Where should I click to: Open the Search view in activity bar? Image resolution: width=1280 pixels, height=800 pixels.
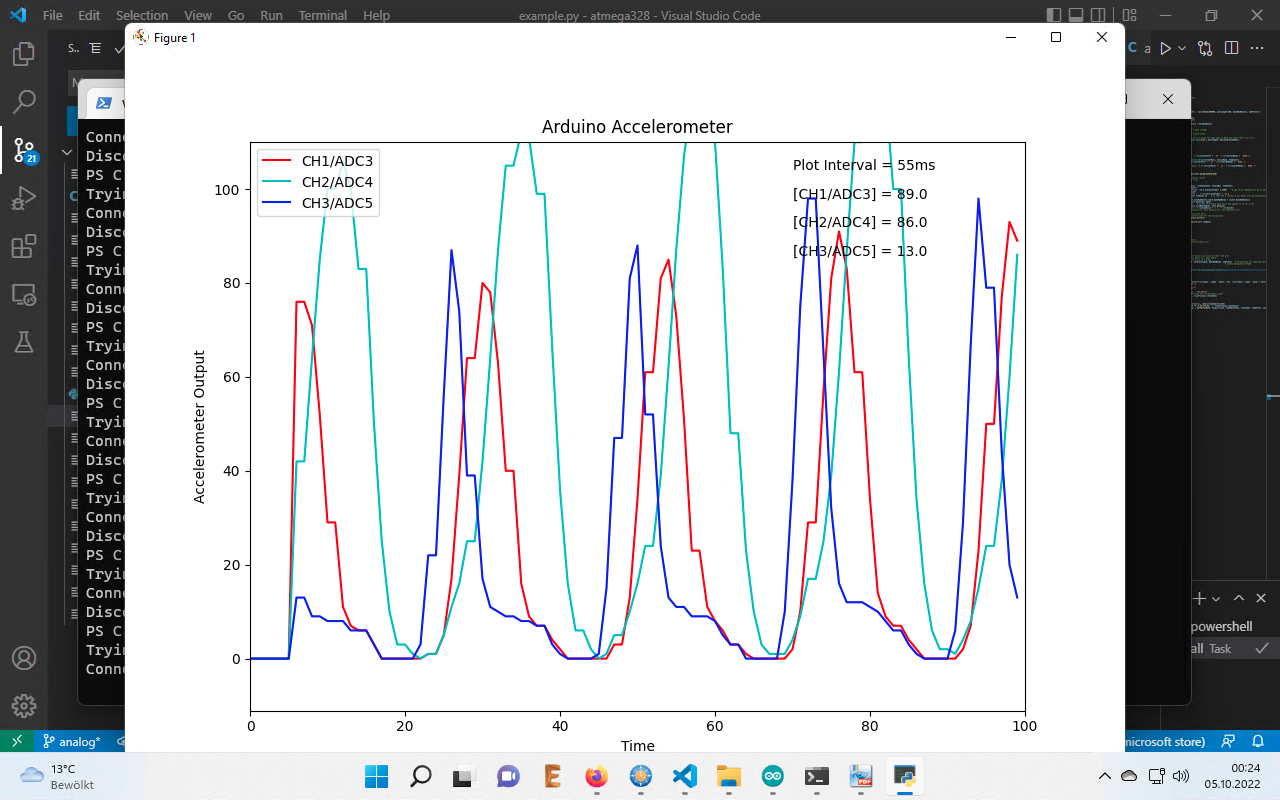(24, 101)
